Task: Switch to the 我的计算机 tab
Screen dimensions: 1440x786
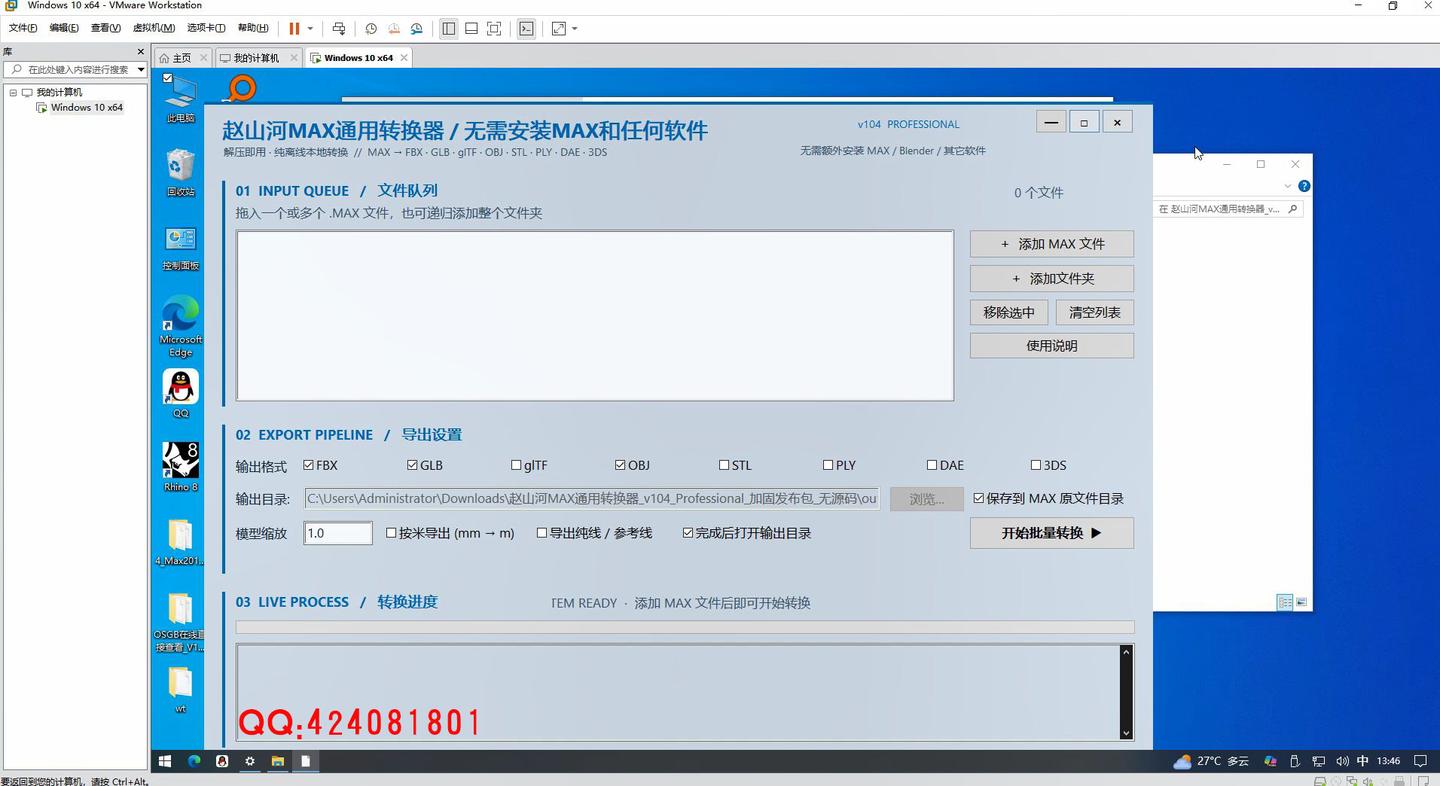Action: click(x=256, y=58)
